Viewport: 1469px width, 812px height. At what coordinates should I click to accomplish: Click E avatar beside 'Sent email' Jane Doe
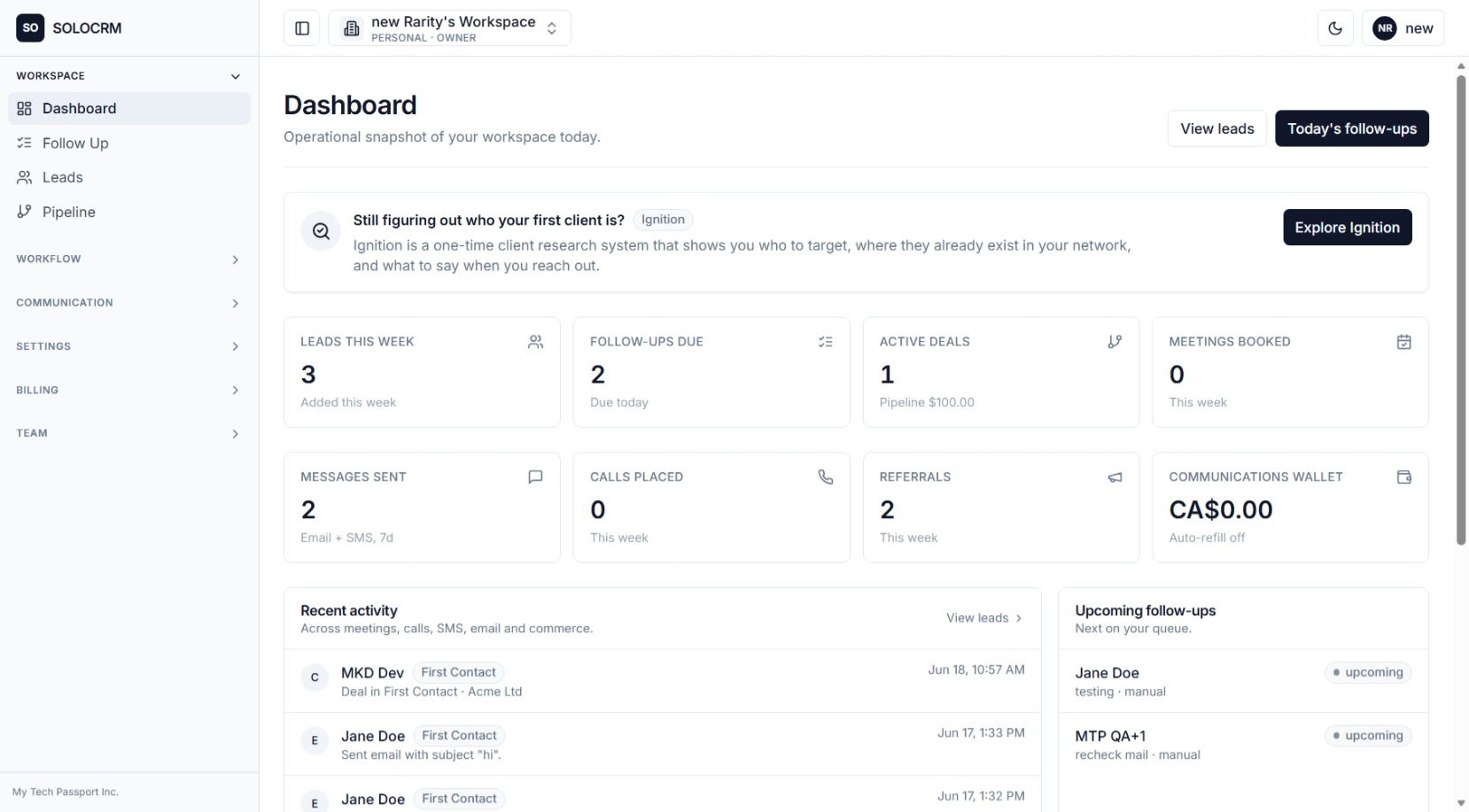315,741
